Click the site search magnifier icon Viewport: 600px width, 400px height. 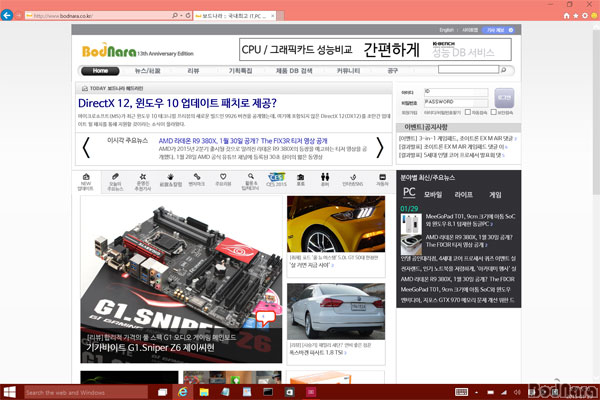pos(504,70)
